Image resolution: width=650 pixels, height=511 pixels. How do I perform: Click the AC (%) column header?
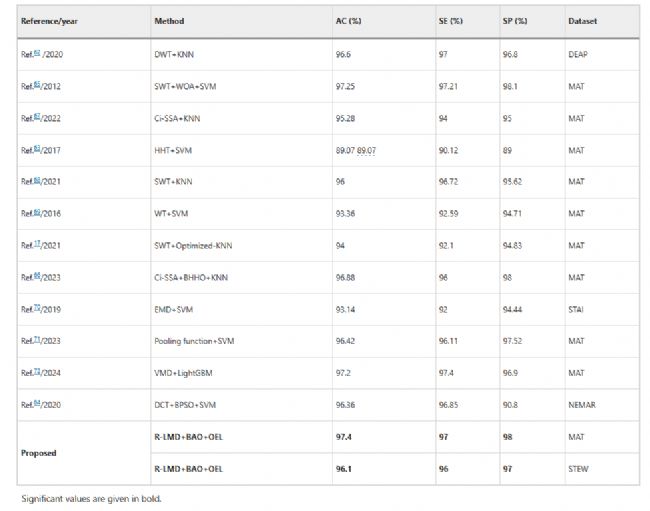(x=351, y=20)
